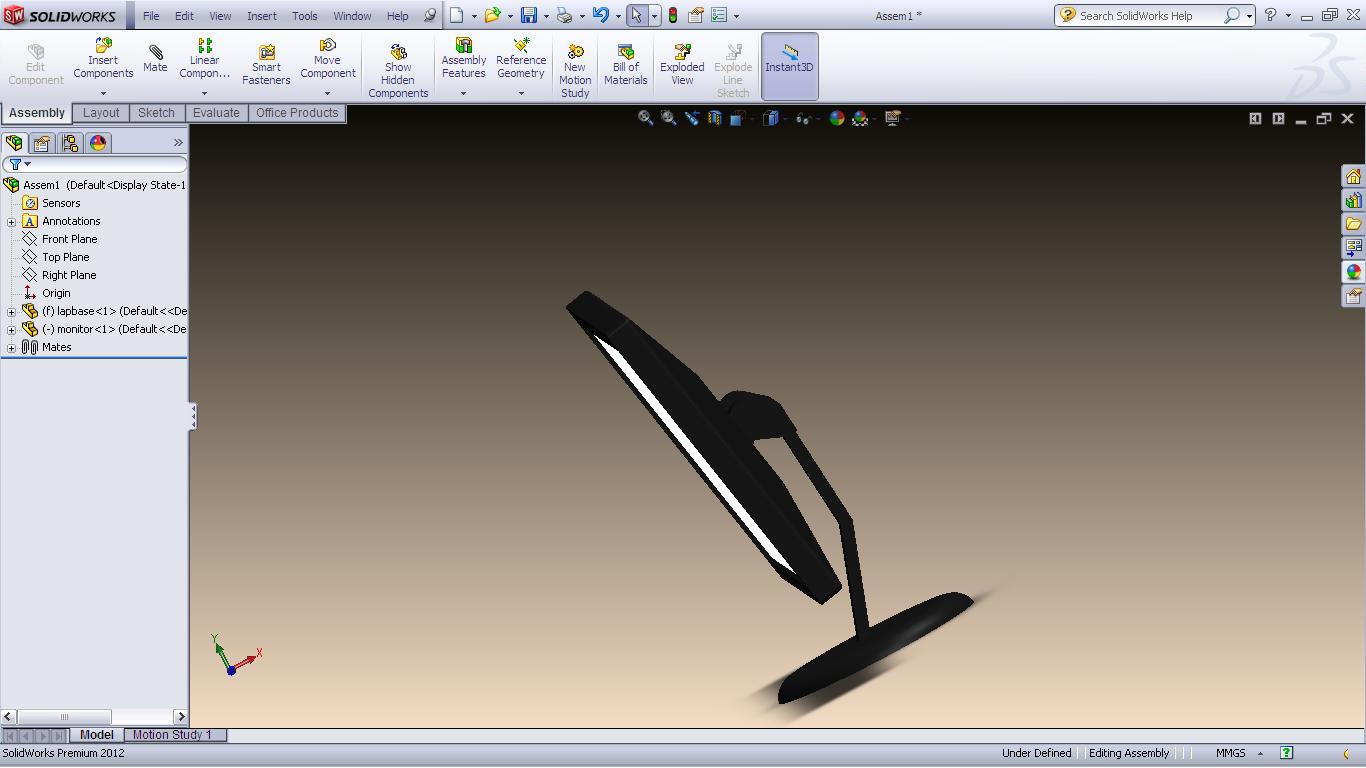Open the Assembly Features tool
Image resolution: width=1366 pixels, height=768 pixels.
pos(464,59)
